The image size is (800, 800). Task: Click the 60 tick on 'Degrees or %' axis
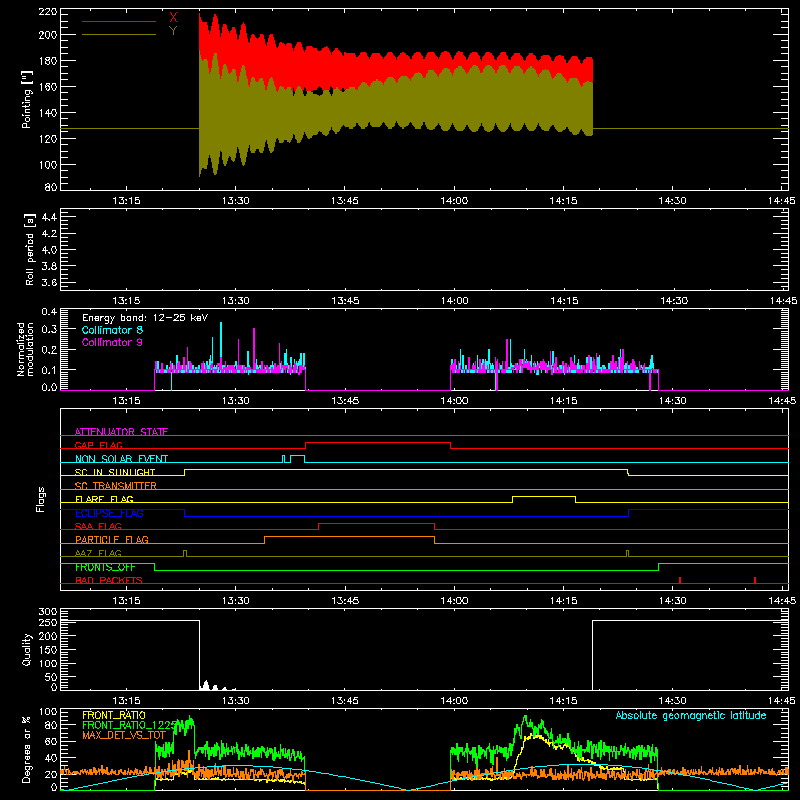coord(51,741)
